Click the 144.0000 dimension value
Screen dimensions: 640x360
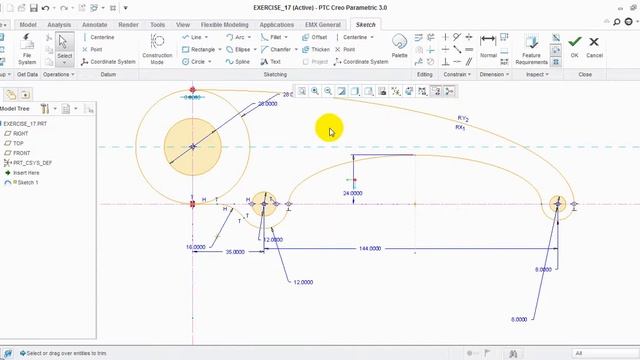coord(370,249)
